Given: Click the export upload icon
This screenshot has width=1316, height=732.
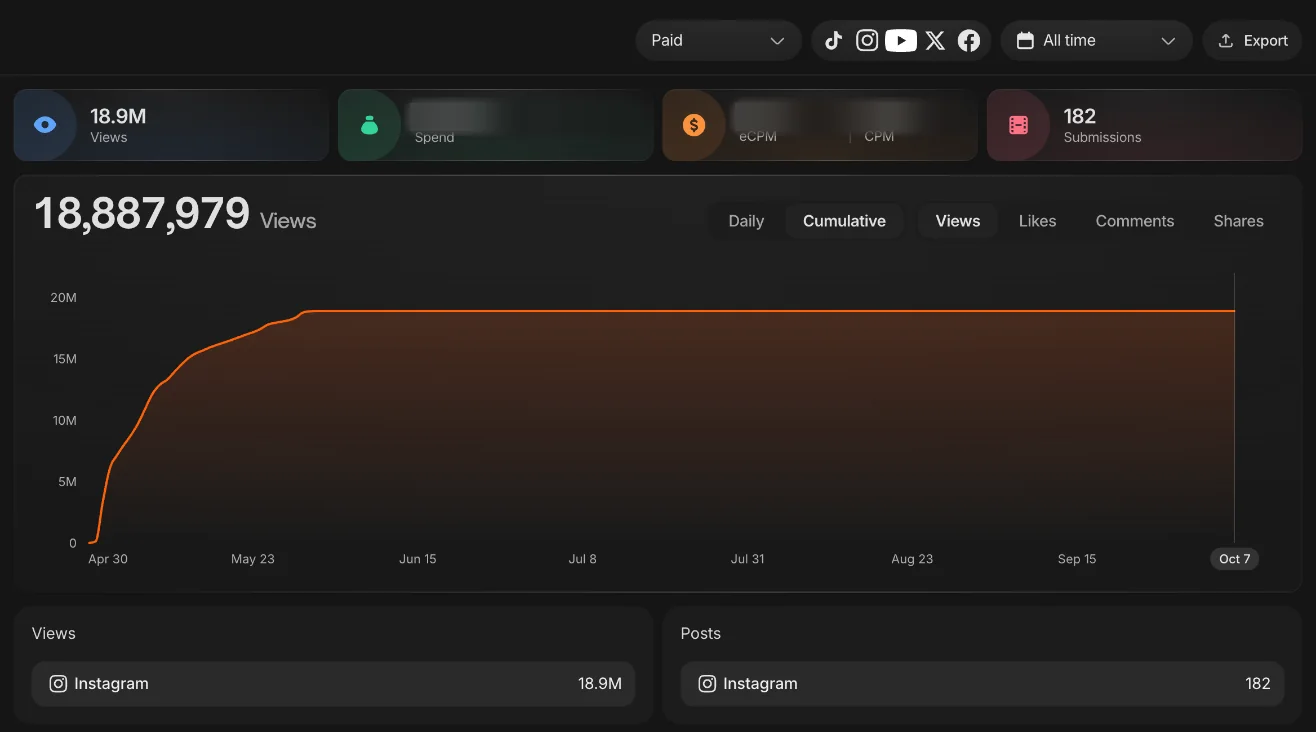Looking at the screenshot, I should [1225, 41].
